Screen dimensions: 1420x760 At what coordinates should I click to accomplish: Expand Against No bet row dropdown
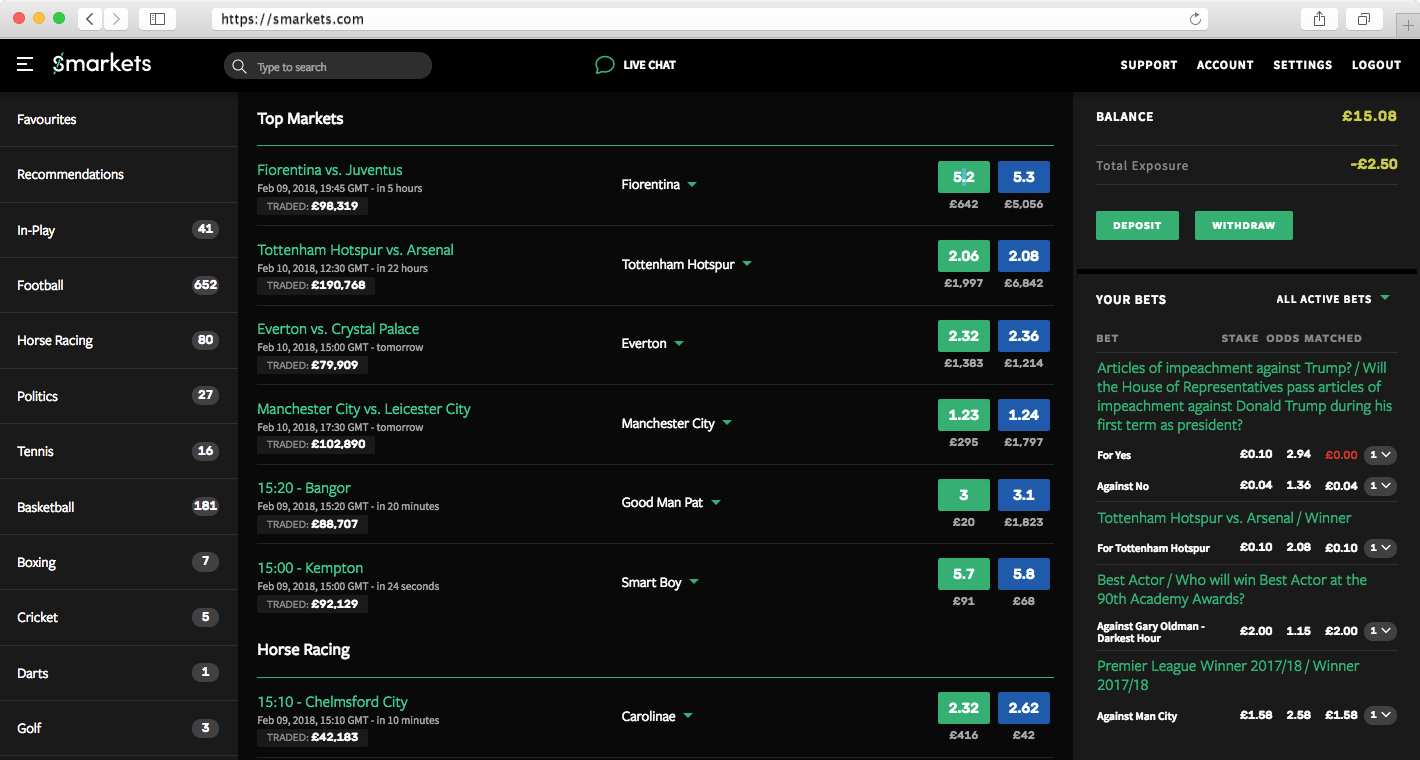coord(1381,486)
